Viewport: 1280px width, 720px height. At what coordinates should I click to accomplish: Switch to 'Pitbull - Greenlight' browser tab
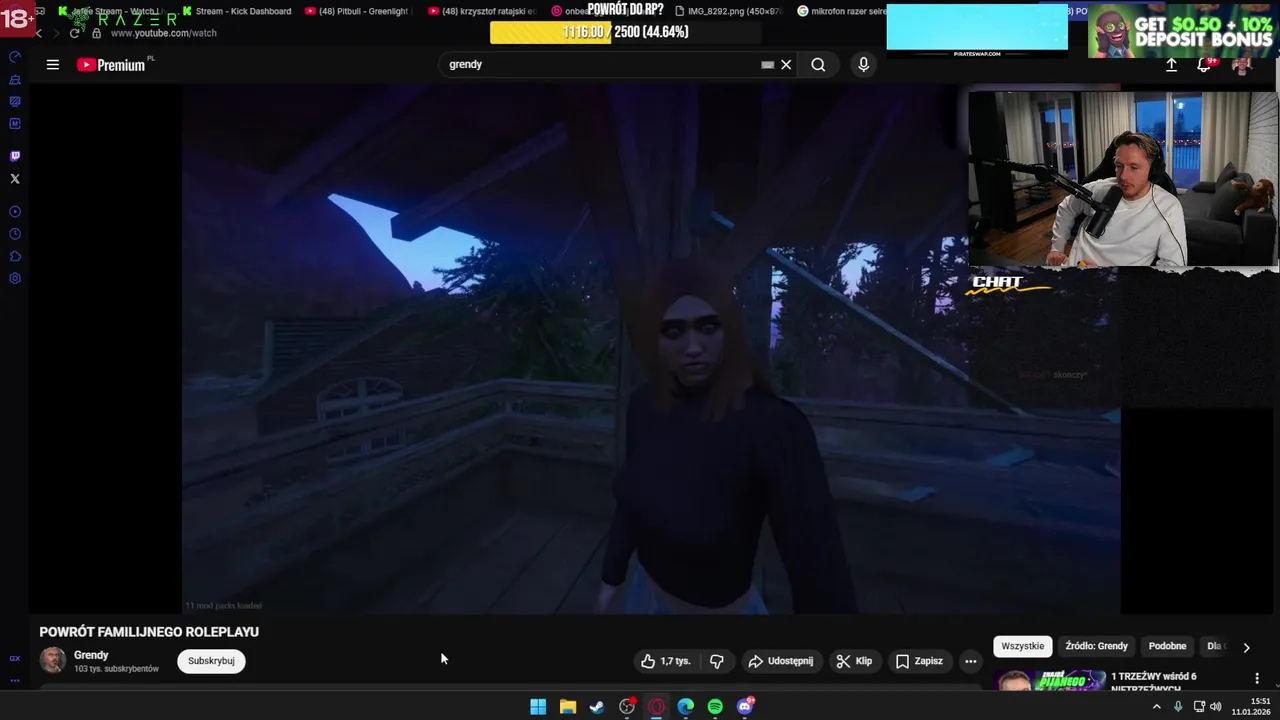click(357, 11)
